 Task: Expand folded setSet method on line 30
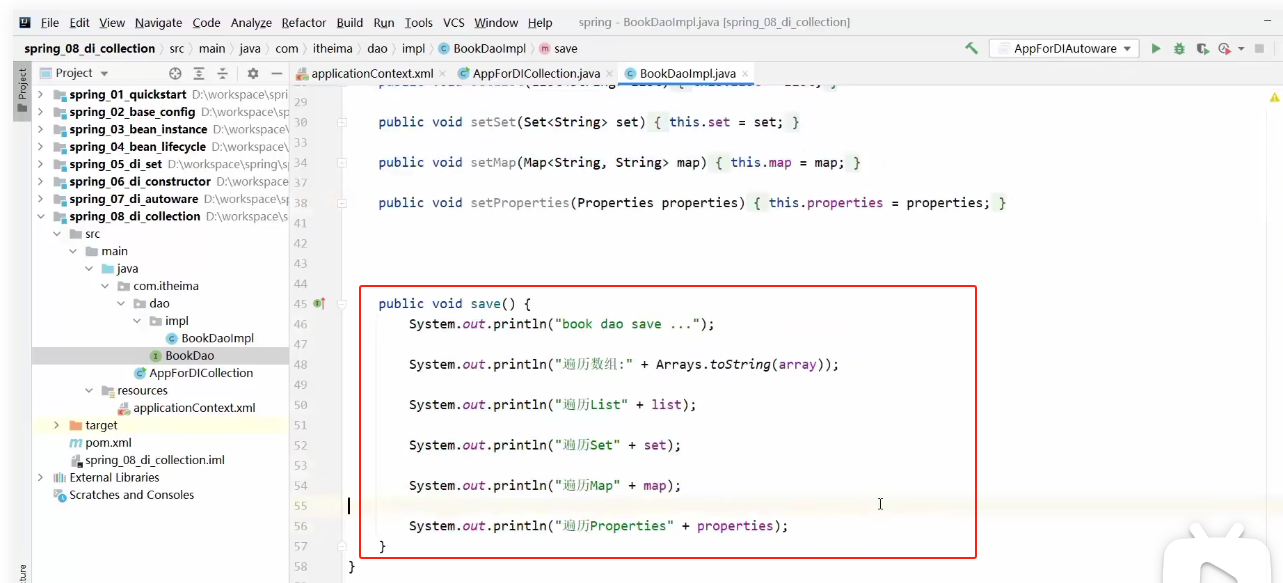click(x=342, y=122)
